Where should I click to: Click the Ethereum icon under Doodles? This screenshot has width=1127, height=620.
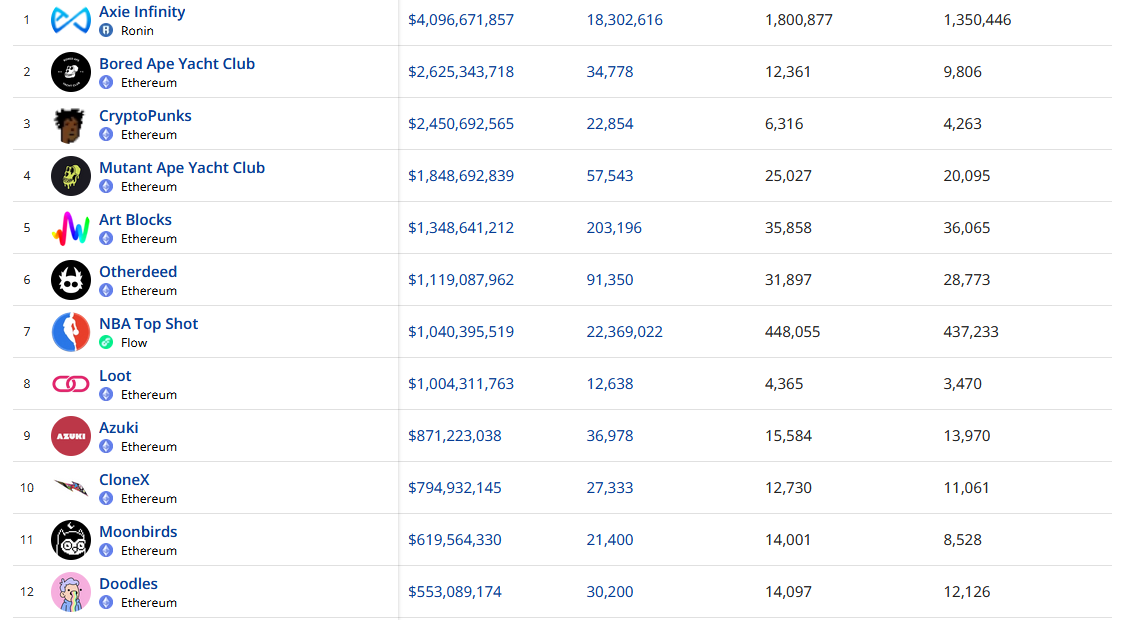point(106,603)
